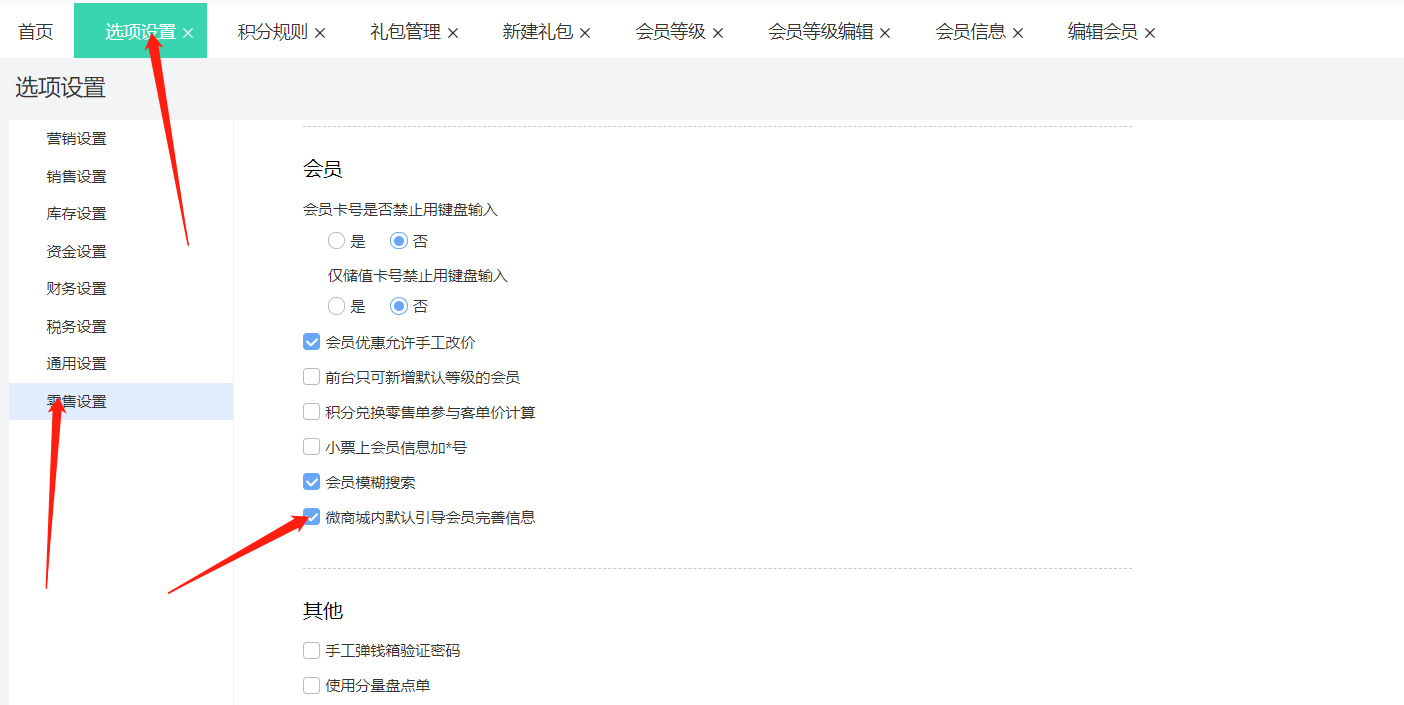Open the 会员信息 tab
The width and height of the screenshot is (1404, 705).
click(x=971, y=31)
